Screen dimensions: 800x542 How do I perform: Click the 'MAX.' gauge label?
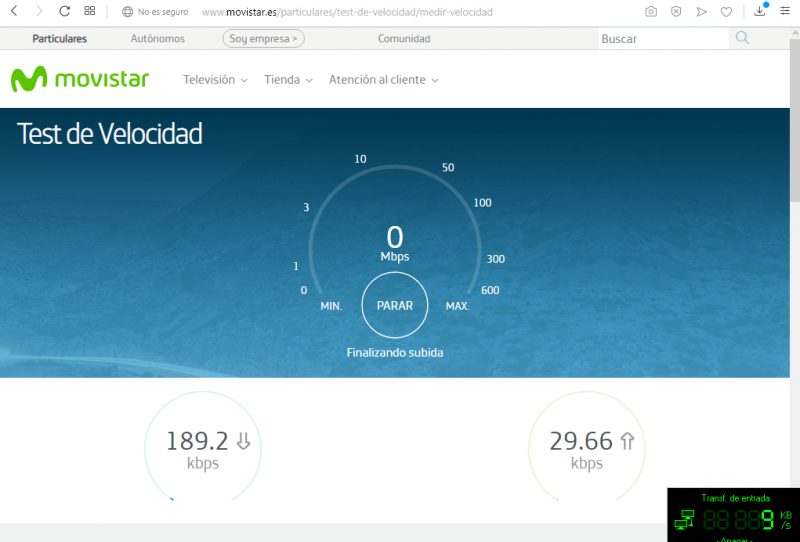coord(458,306)
